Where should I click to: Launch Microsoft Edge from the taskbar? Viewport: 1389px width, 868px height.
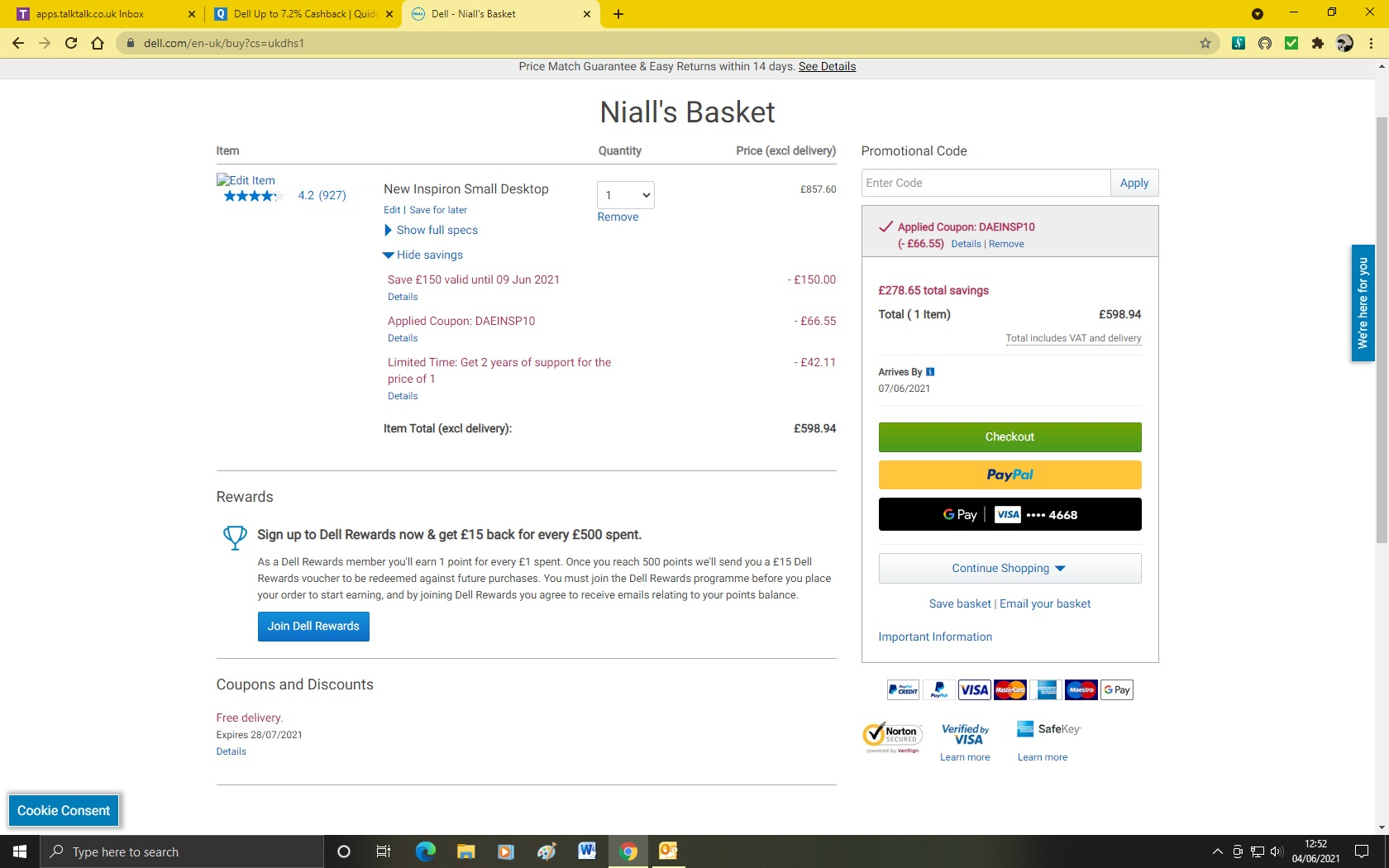click(x=425, y=851)
